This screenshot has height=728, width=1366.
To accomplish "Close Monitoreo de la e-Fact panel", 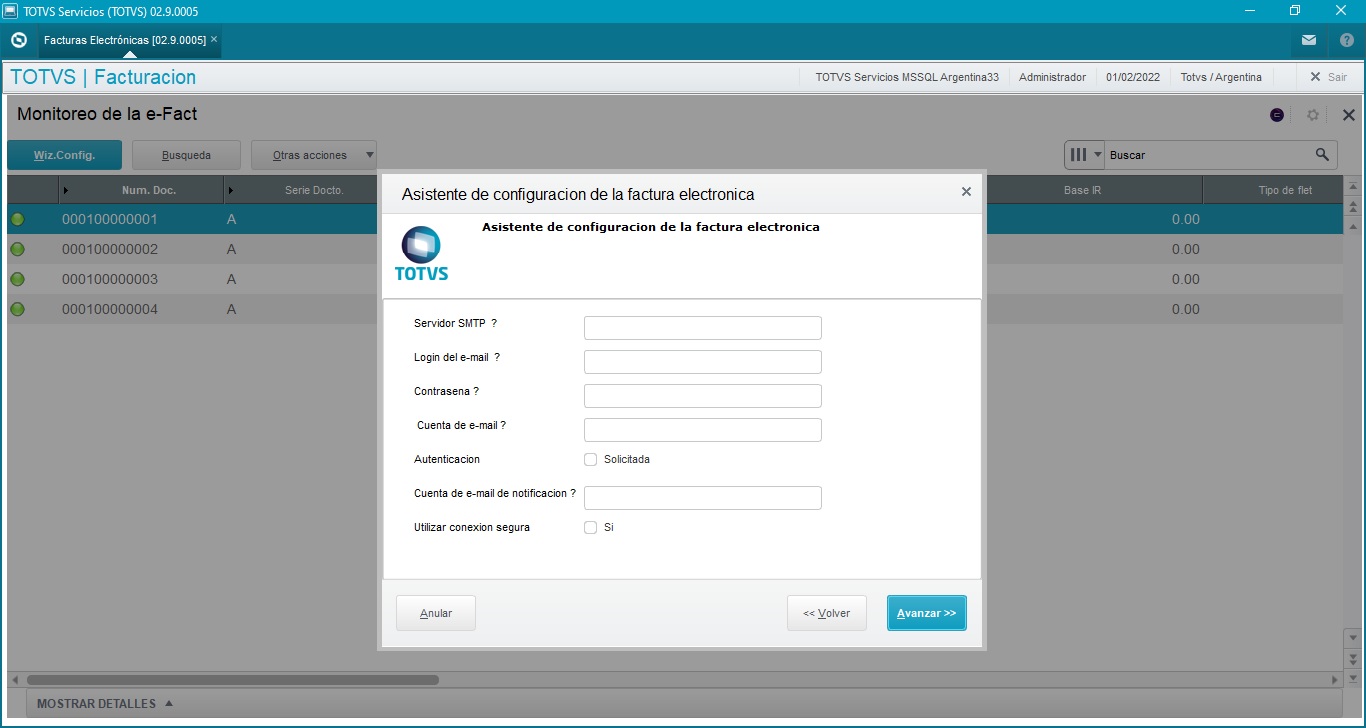I will tap(1348, 115).
